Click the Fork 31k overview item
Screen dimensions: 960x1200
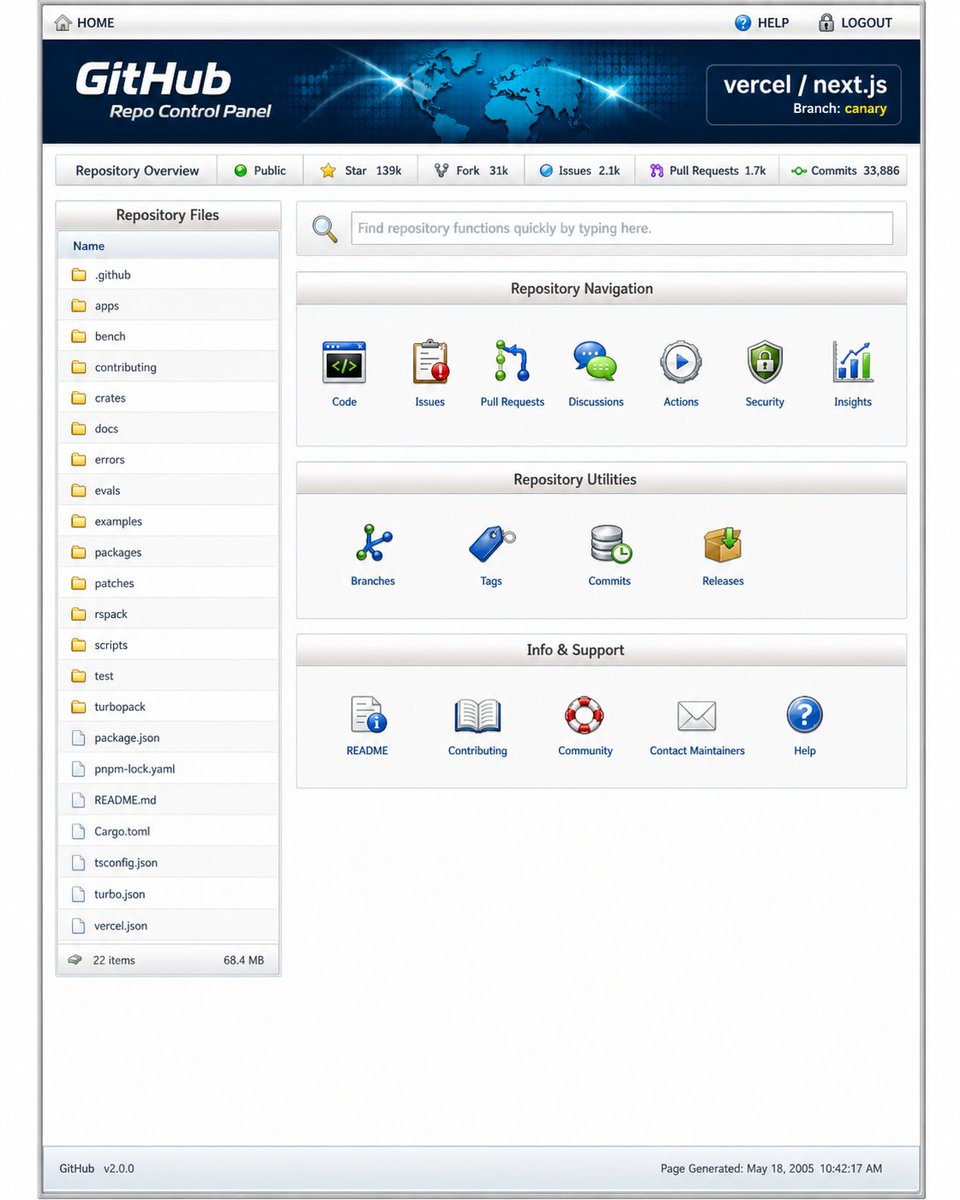pos(471,171)
